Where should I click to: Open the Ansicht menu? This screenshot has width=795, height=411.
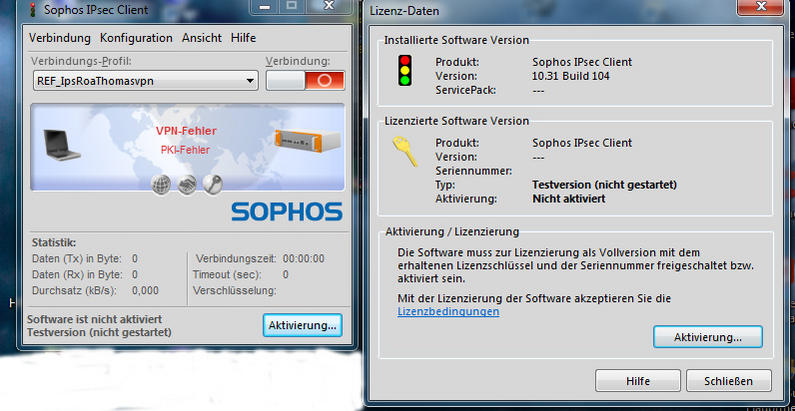tap(202, 38)
